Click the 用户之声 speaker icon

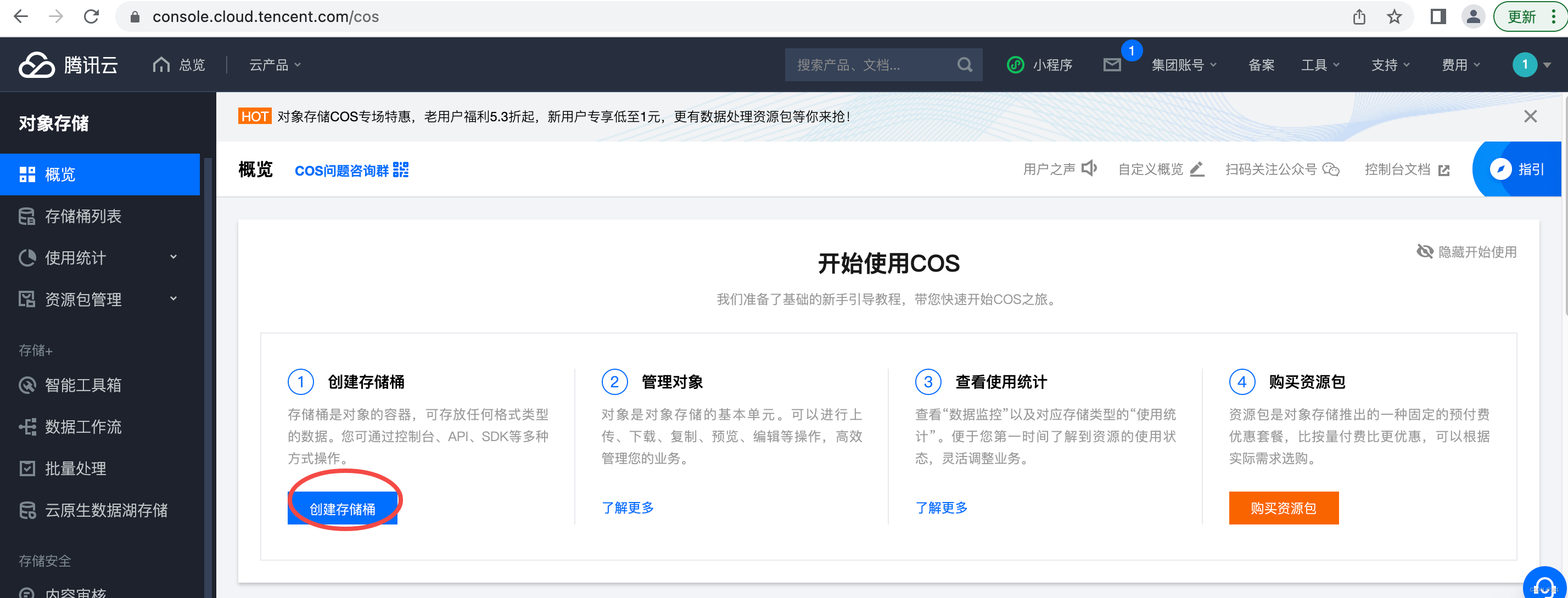click(x=1089, y=168)
